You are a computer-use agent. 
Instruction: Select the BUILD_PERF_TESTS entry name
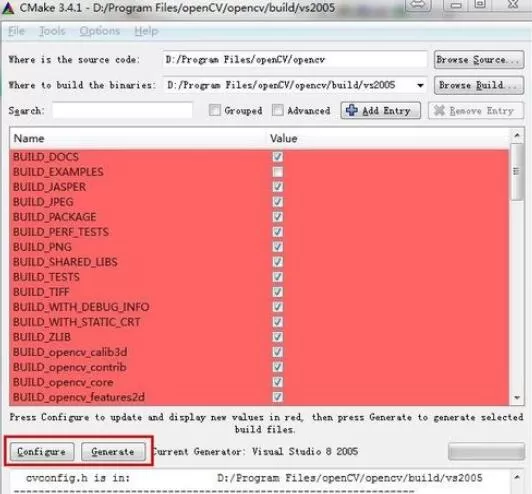click(61, 232)
